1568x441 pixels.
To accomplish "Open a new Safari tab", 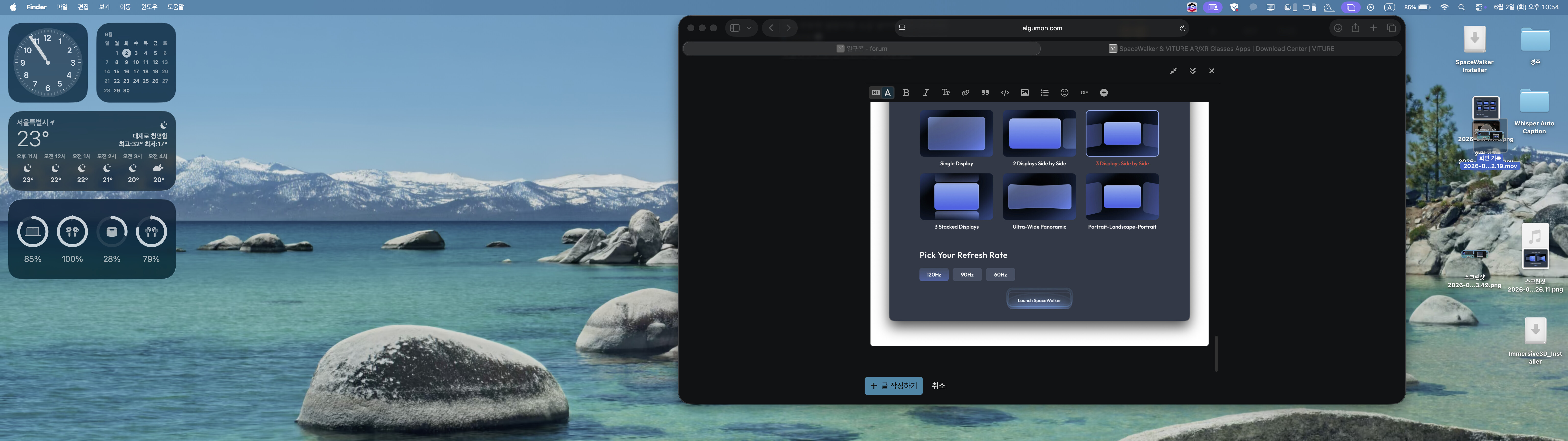I will pos(1373,28).
